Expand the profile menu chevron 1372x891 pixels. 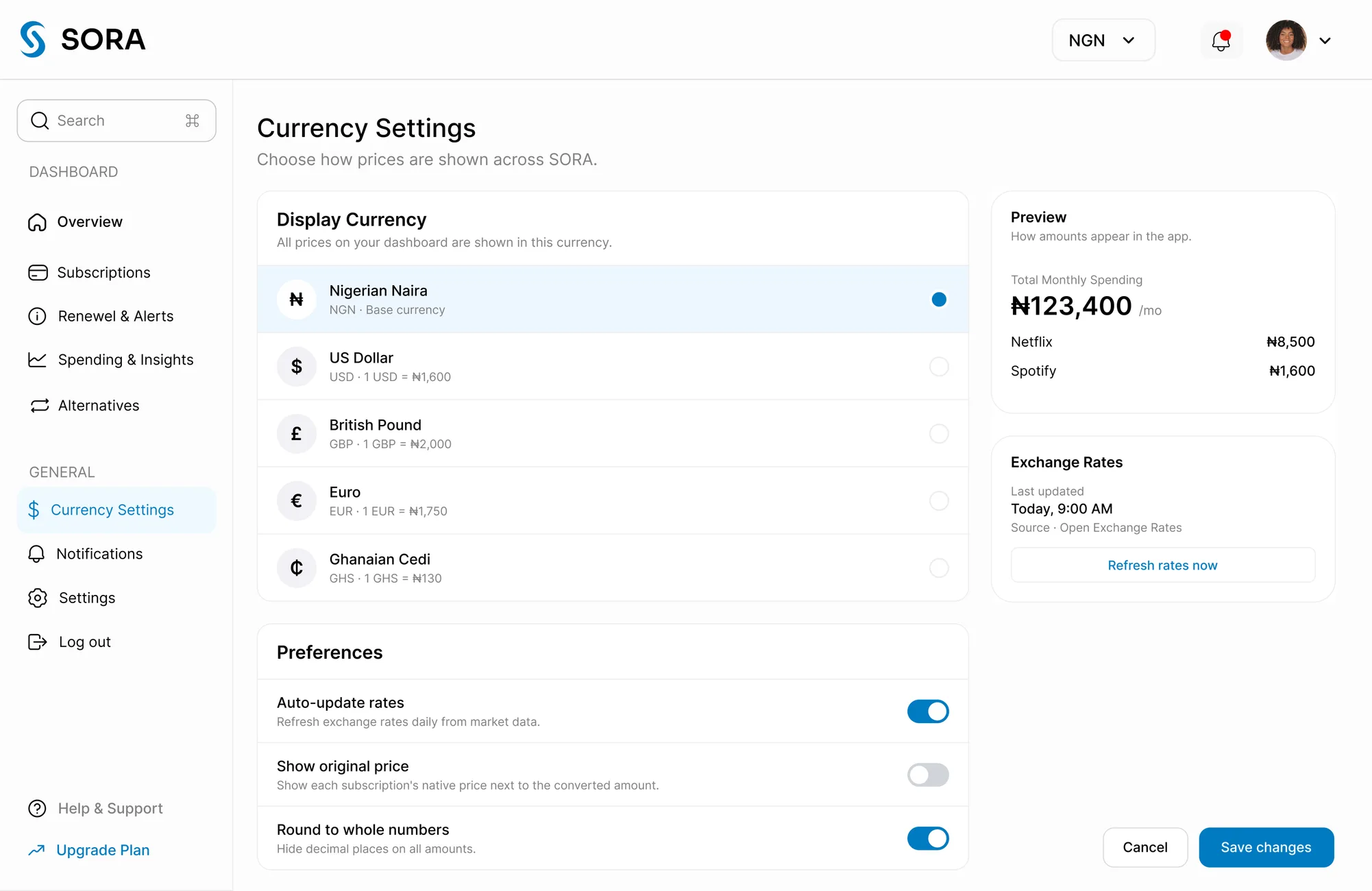1325,40
